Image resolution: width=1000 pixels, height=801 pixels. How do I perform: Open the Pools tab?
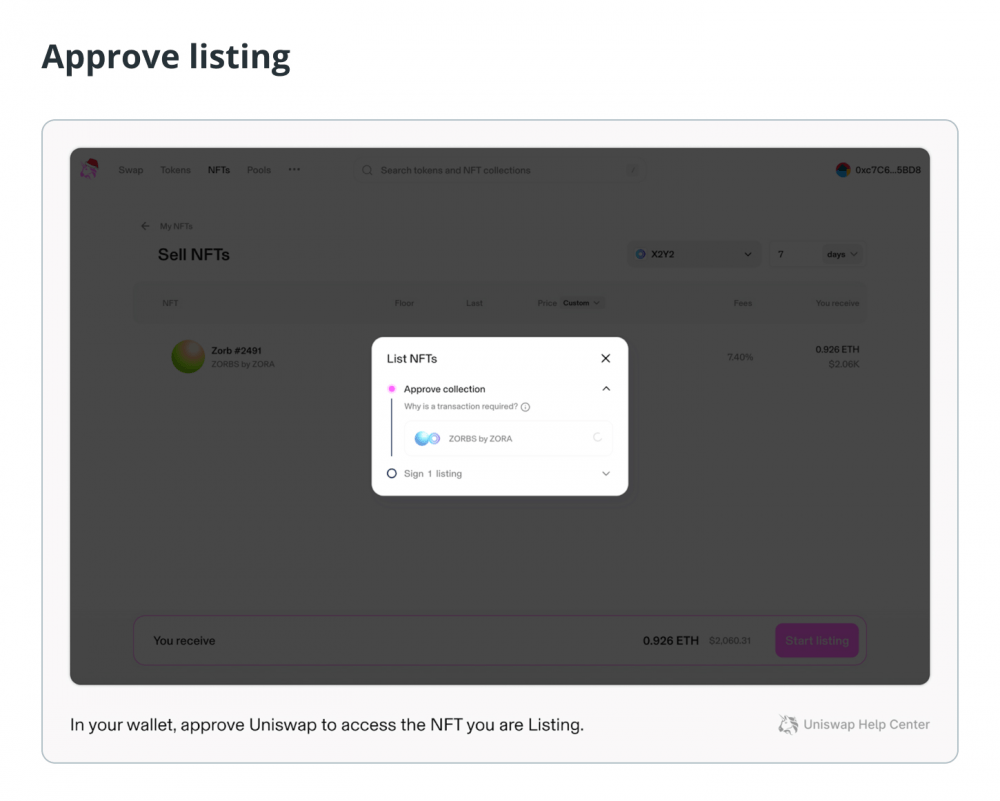tap(259, 170)
